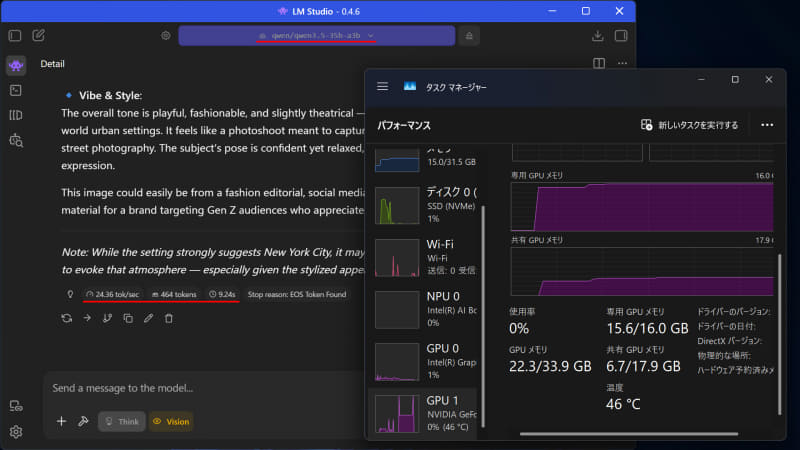The width and height of the screenshot is (800, 450).
Task: Open the chat's three-dot options menu
Action: [x=622, y=63]
